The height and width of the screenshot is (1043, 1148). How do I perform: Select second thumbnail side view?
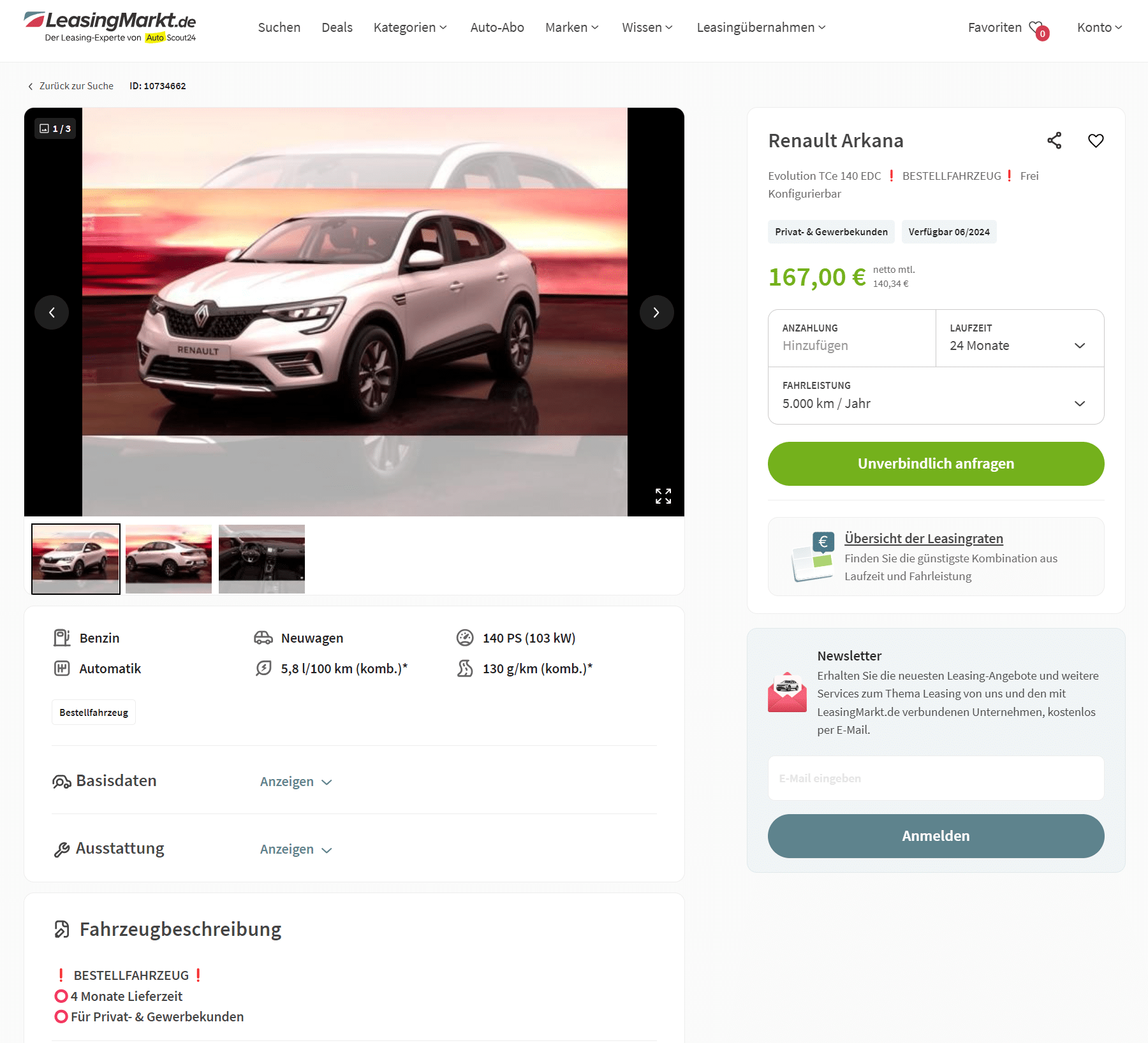click(168, 559)
